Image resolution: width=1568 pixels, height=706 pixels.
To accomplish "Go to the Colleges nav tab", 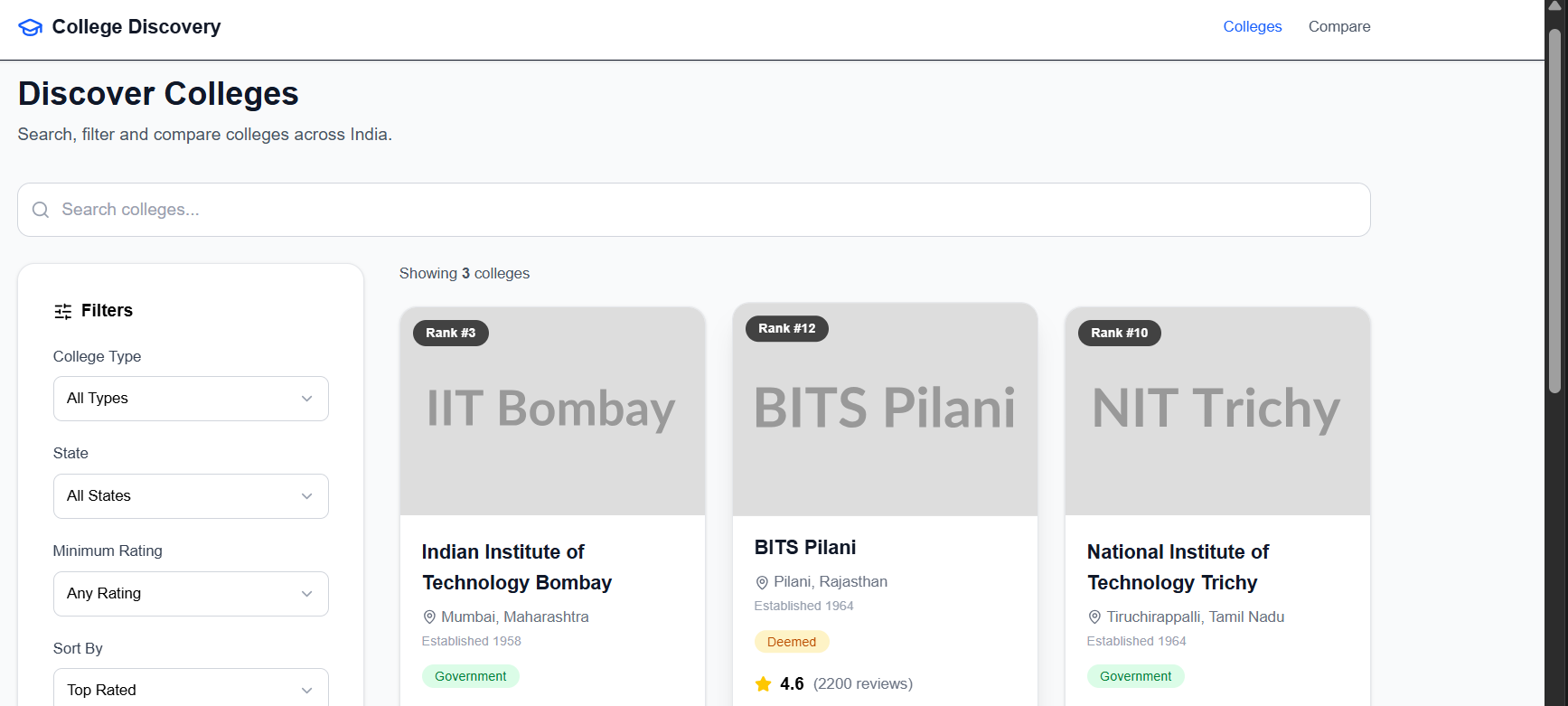I will point(1253,27).
